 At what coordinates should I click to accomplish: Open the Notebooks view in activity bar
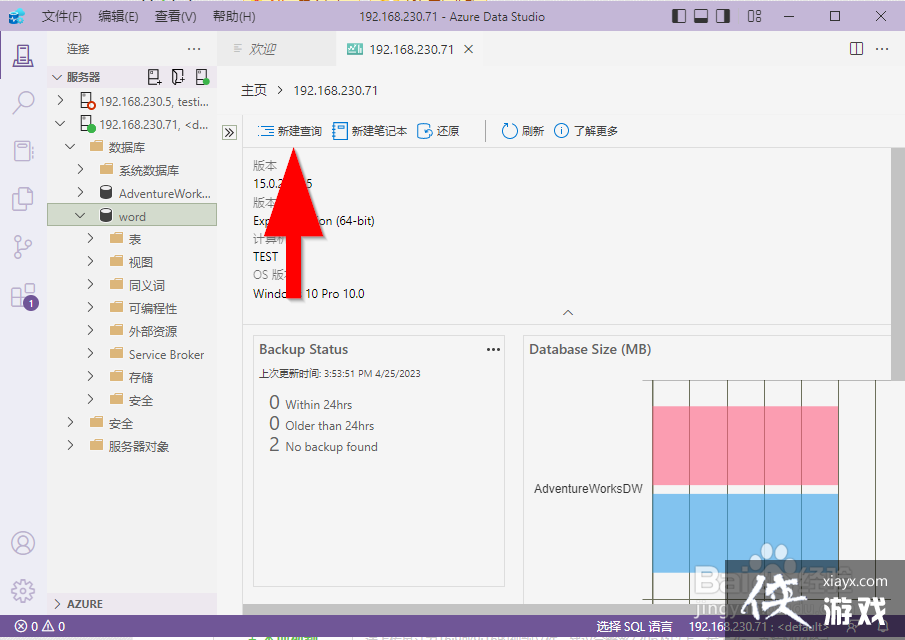click(22, 150)
